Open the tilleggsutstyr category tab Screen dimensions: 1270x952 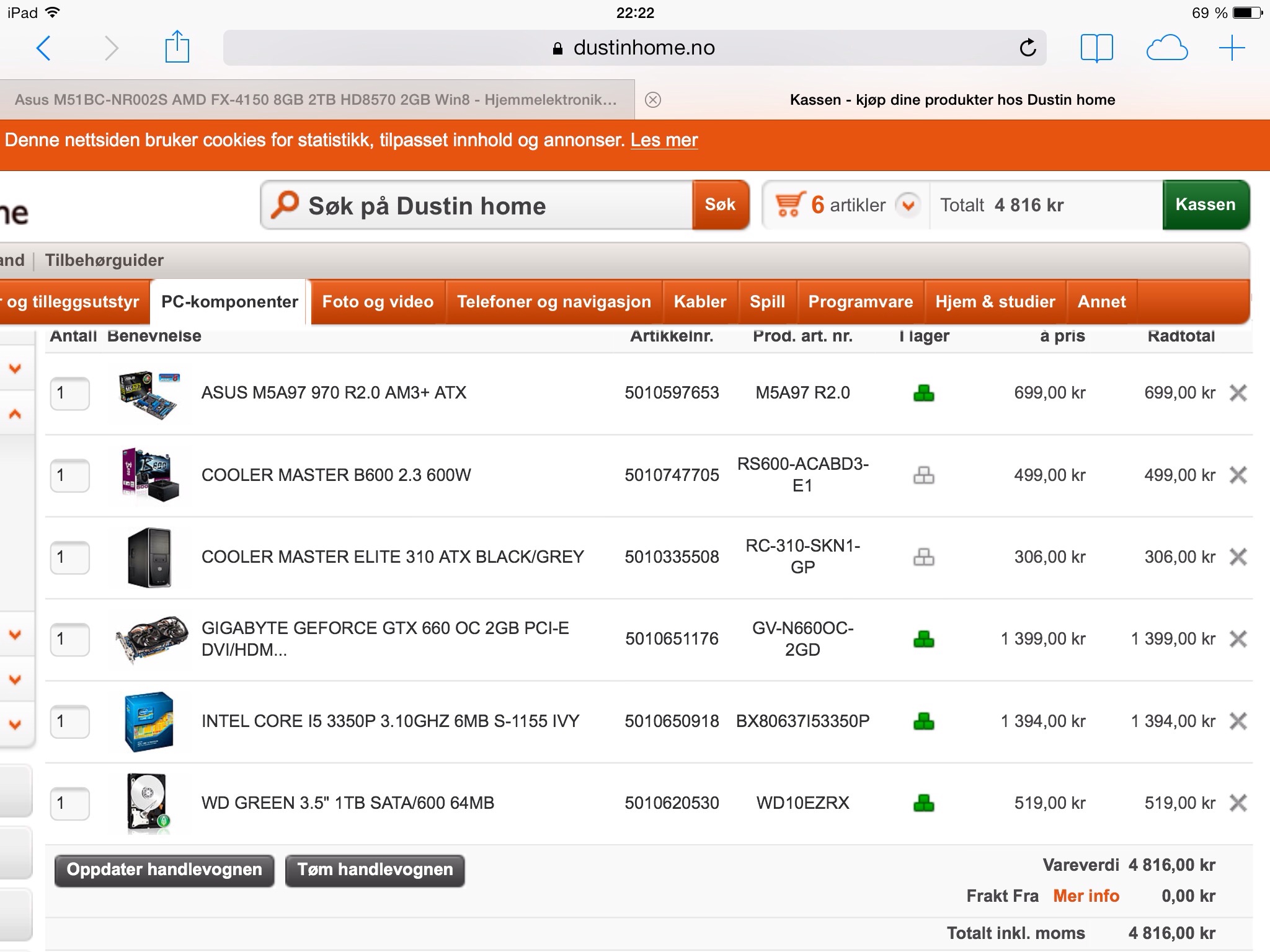(x=74, y=302)
